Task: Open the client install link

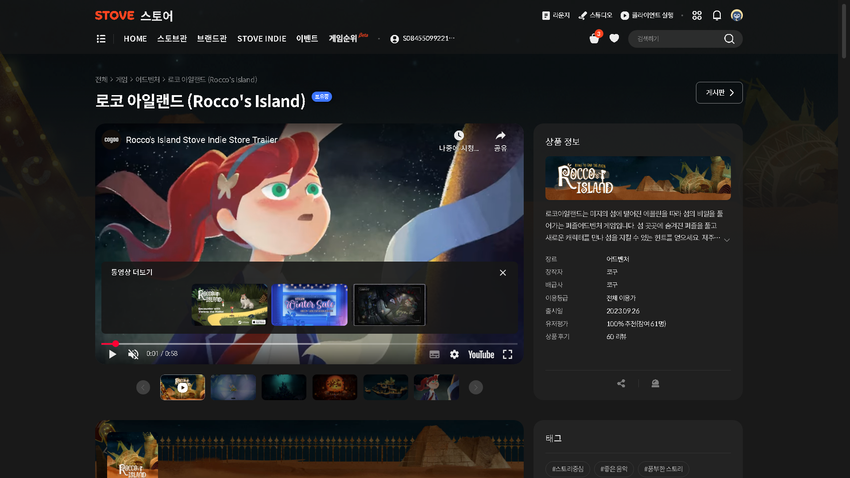Action: pyautogui.click(x=647, y=16)
